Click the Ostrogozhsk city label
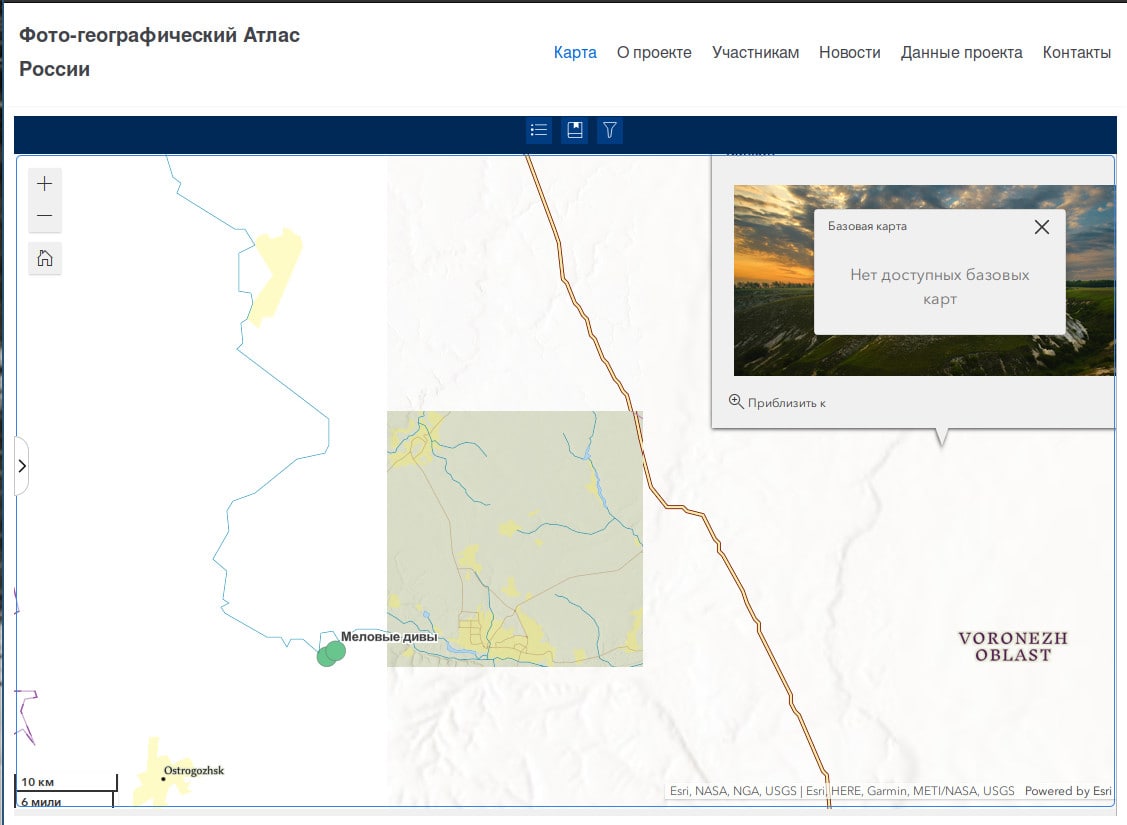1127x825 pixels. point(194,770)
